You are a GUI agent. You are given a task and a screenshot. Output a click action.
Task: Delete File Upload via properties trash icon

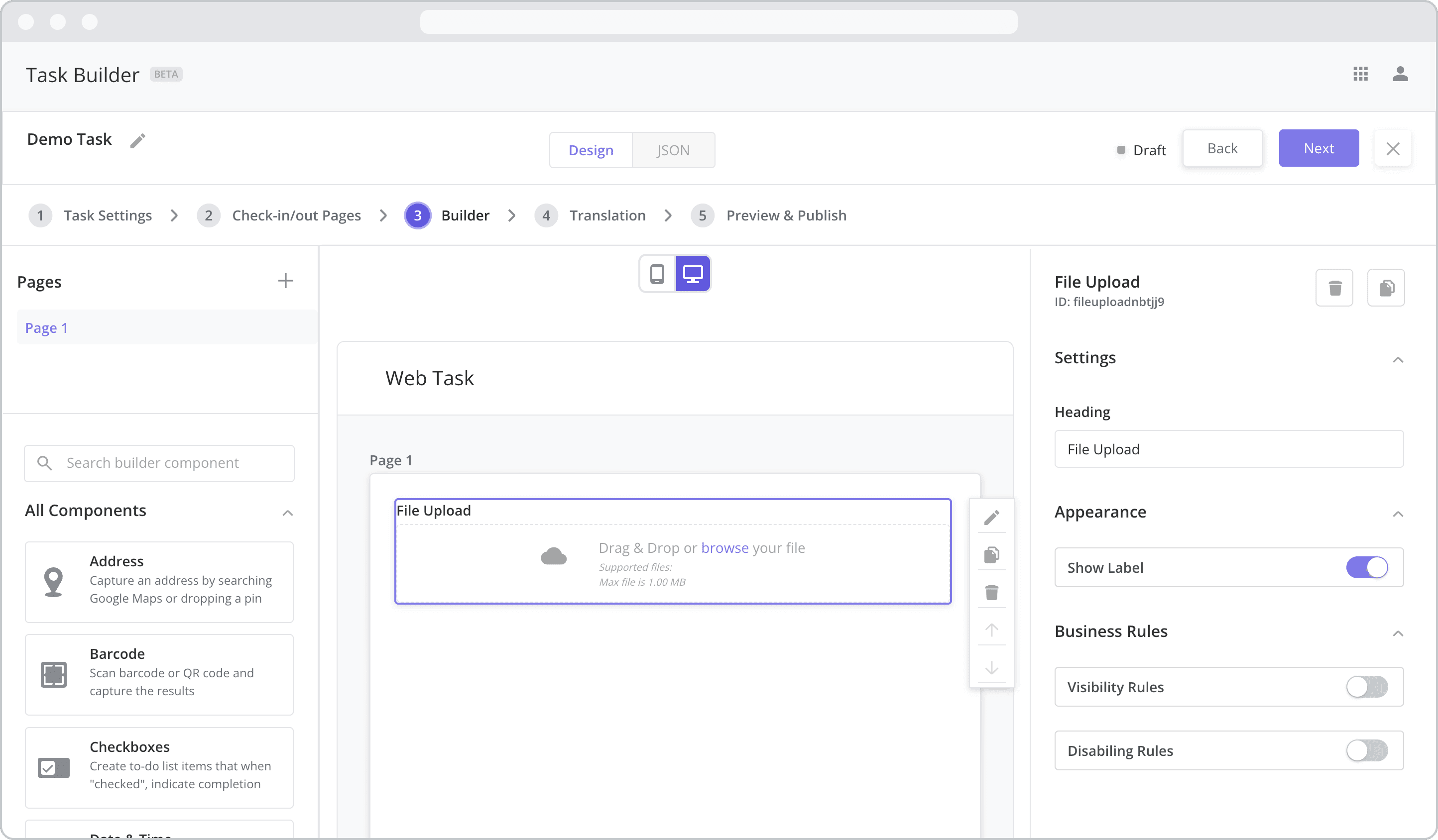point(1334,288)
